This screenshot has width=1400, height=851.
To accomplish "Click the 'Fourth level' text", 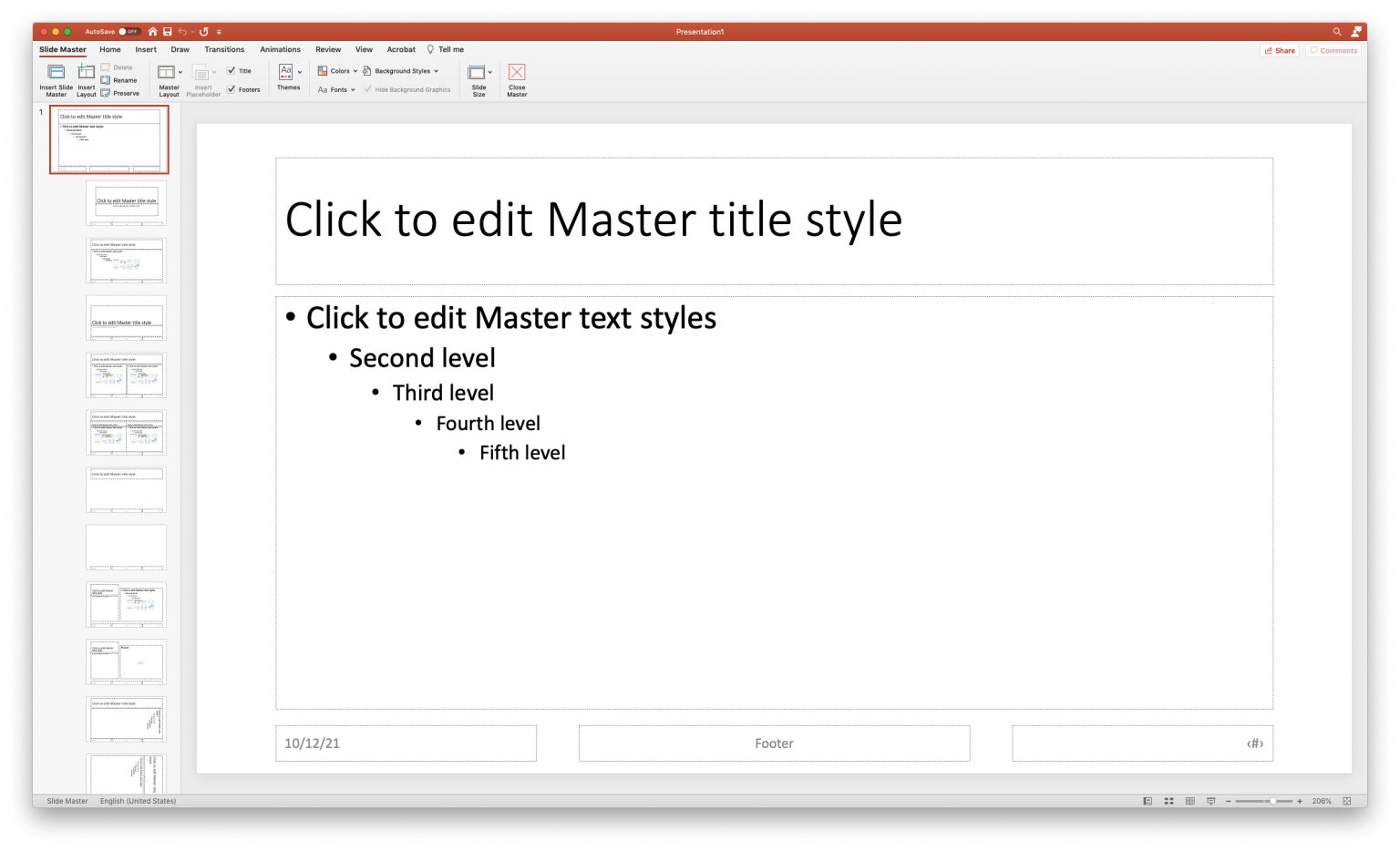I will (488, 424).
